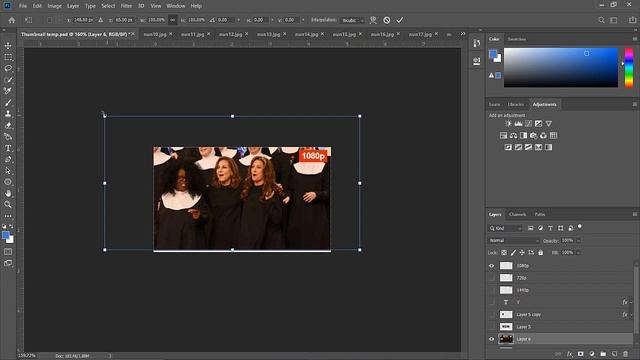The image size is (640, 360).
Task: Switch to the Libraries tab
Action: 516,104
